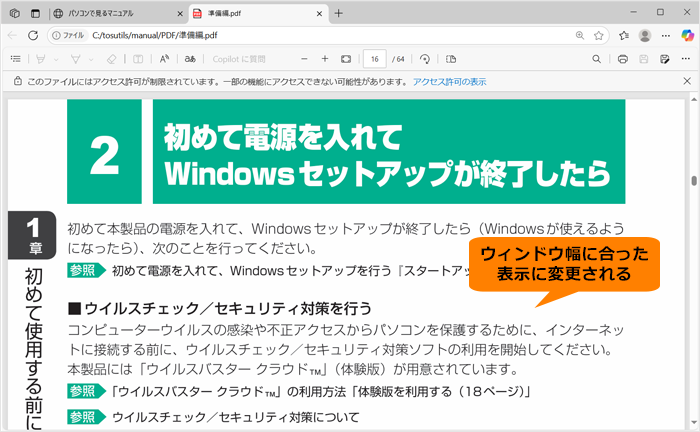Click the Save icon in PDF toolbar

(x=643, y=59)
